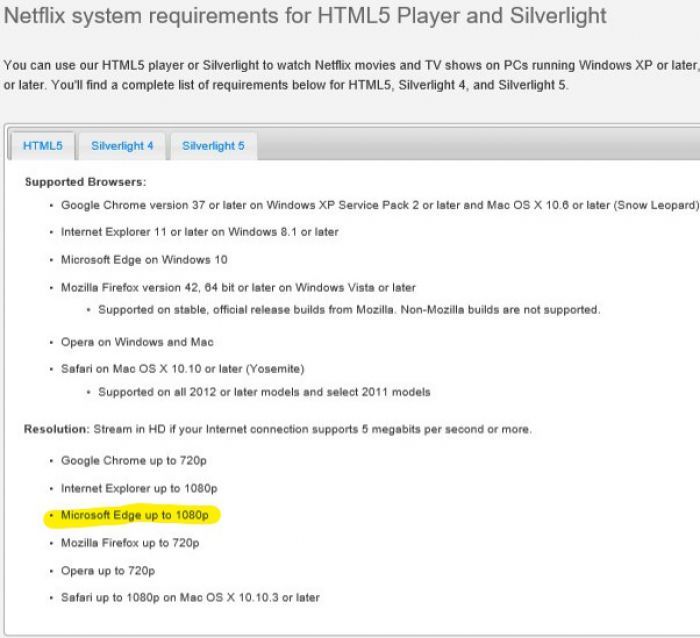Click highlighted 'Microsoft Edge up to 1080p'
Image resolution: width=700 pixels, height=638 pixels.
(x=134, y=515)
